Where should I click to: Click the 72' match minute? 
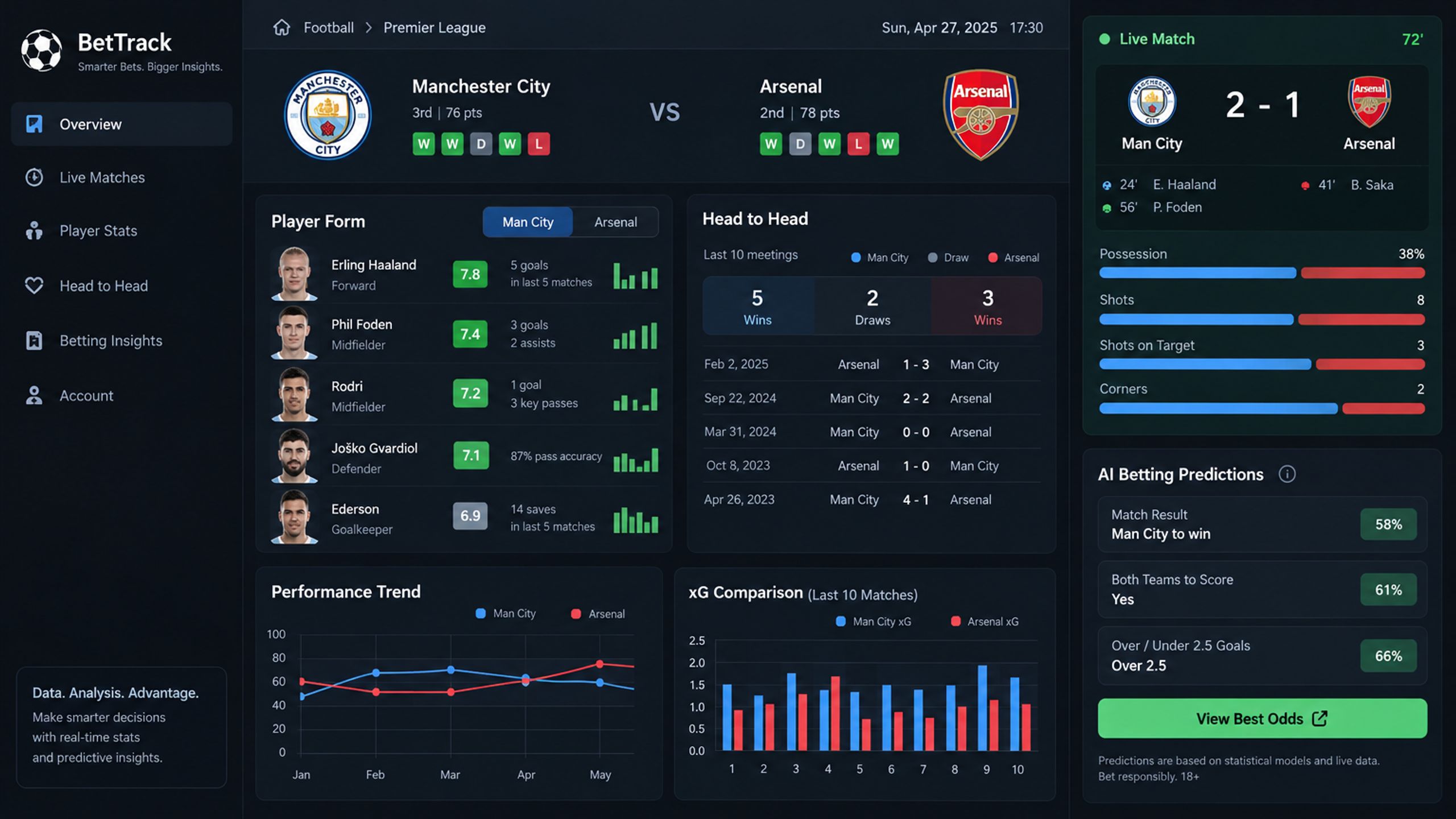click(x=1412, y=39)
